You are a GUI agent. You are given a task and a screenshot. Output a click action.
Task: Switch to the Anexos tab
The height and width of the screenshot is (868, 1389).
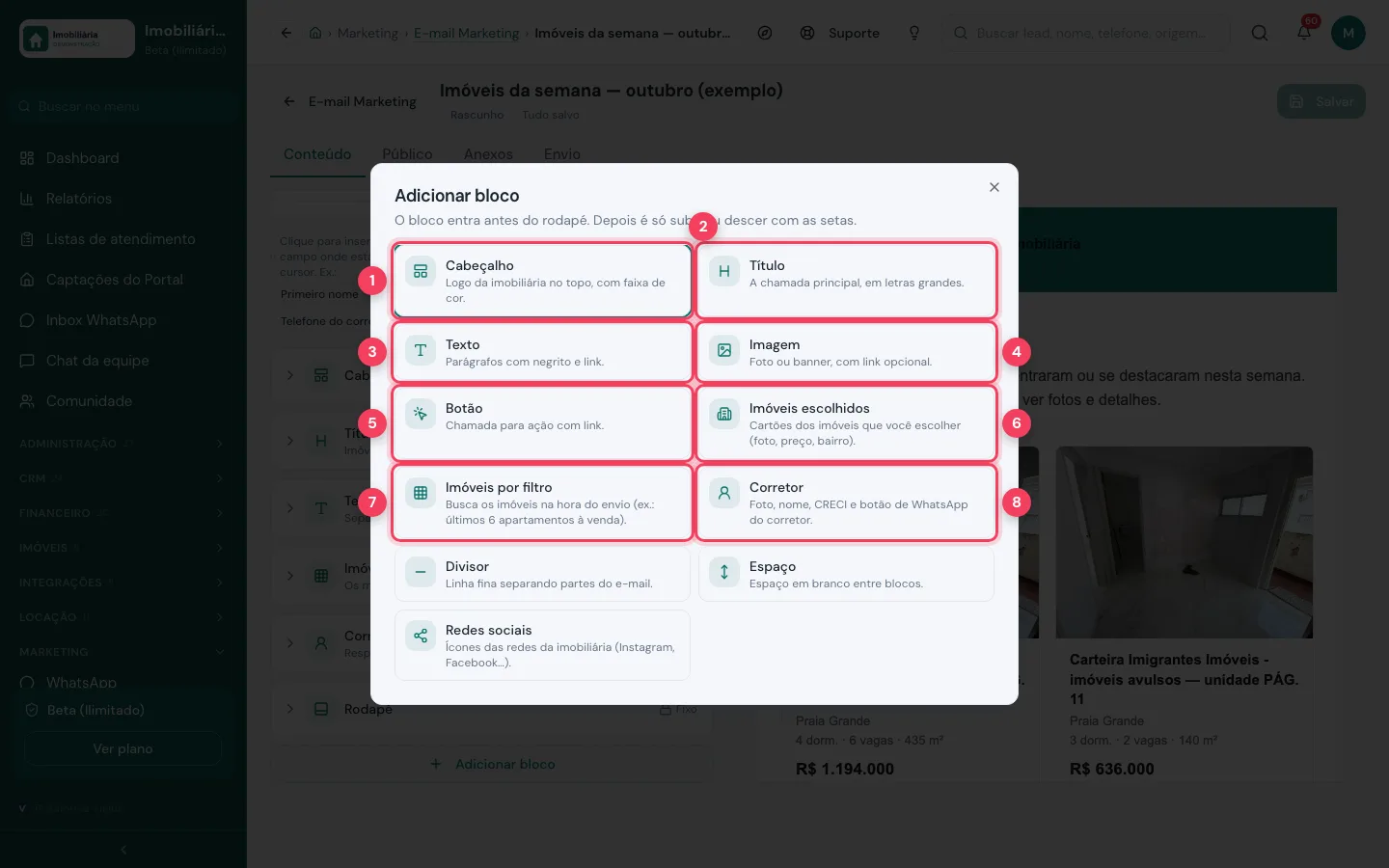click(x=488, y=154)
